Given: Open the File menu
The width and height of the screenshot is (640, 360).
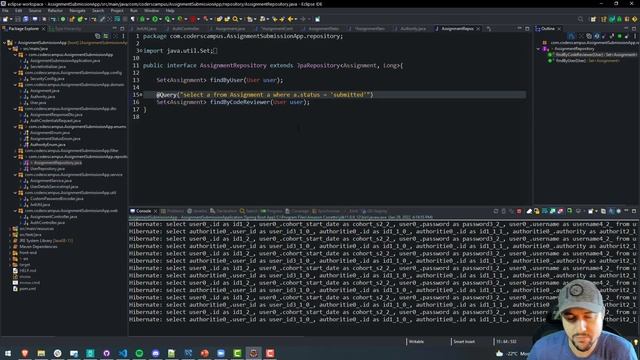Looking at the screenshot, I should 5,11.
